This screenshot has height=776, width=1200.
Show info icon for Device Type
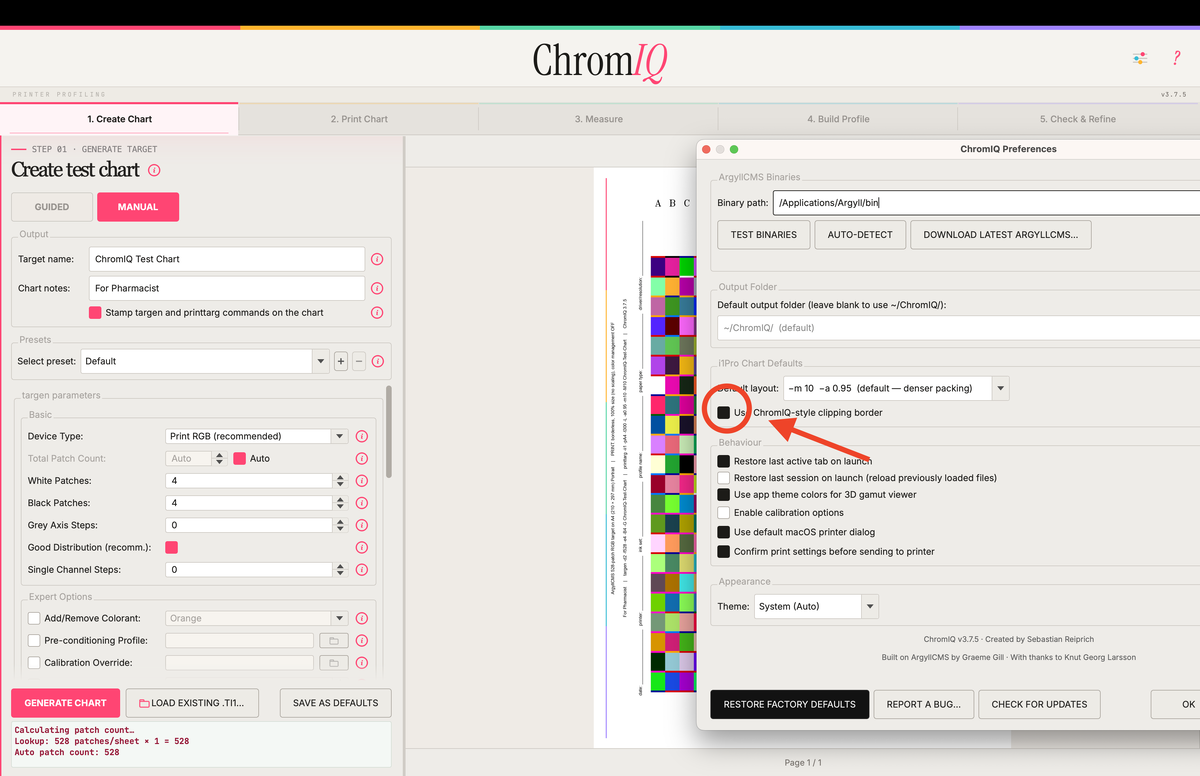[362, 436]
